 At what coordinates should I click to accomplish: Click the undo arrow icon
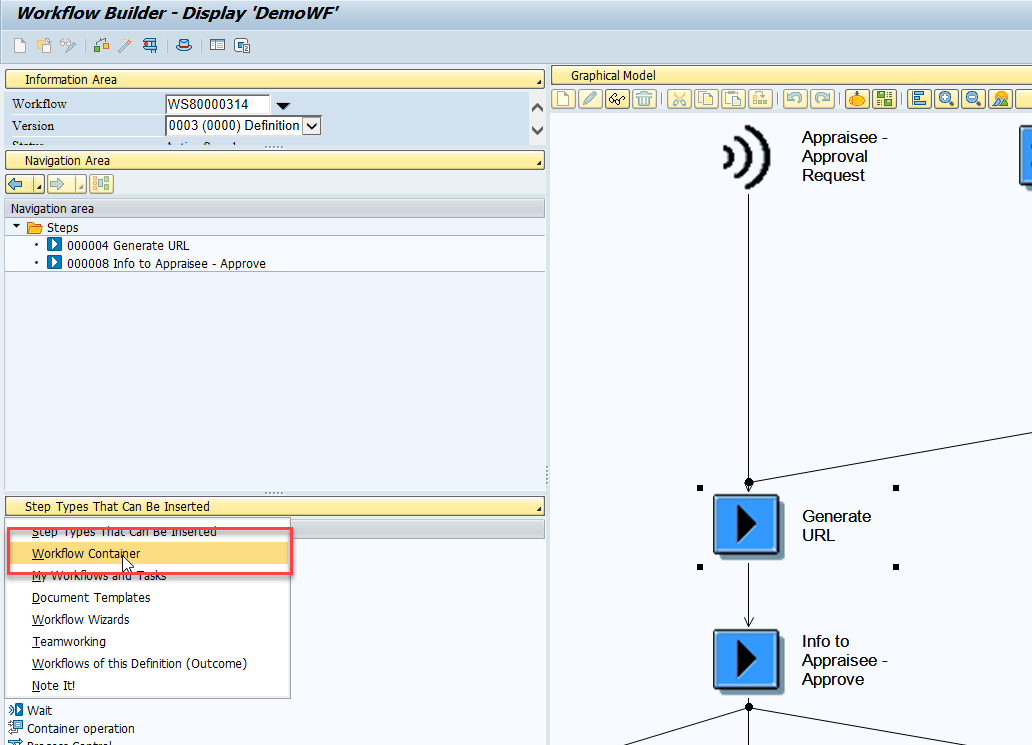795,99
